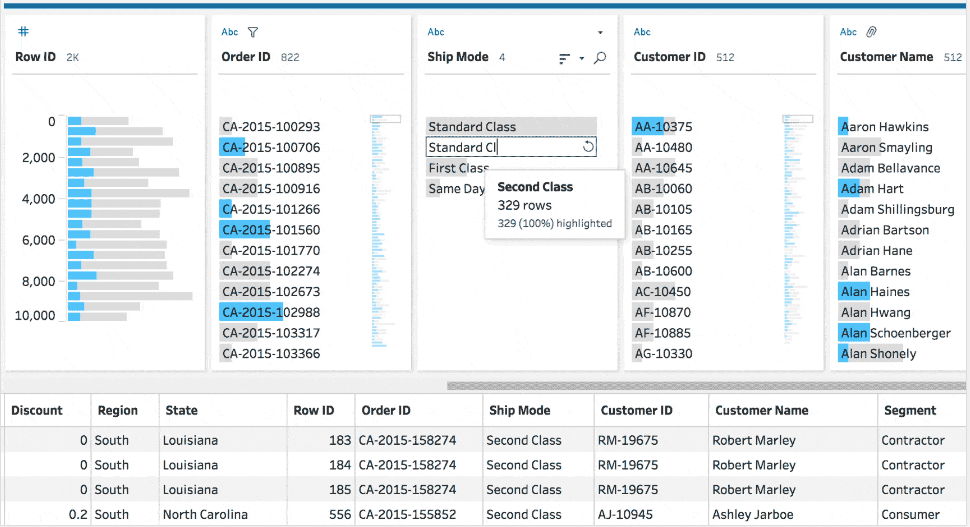Image resolution: width=970 pixels, height=527 pixels.
Task: Select customer ID AC-10450
Action: pyautogui.click(x=663, y=291)
